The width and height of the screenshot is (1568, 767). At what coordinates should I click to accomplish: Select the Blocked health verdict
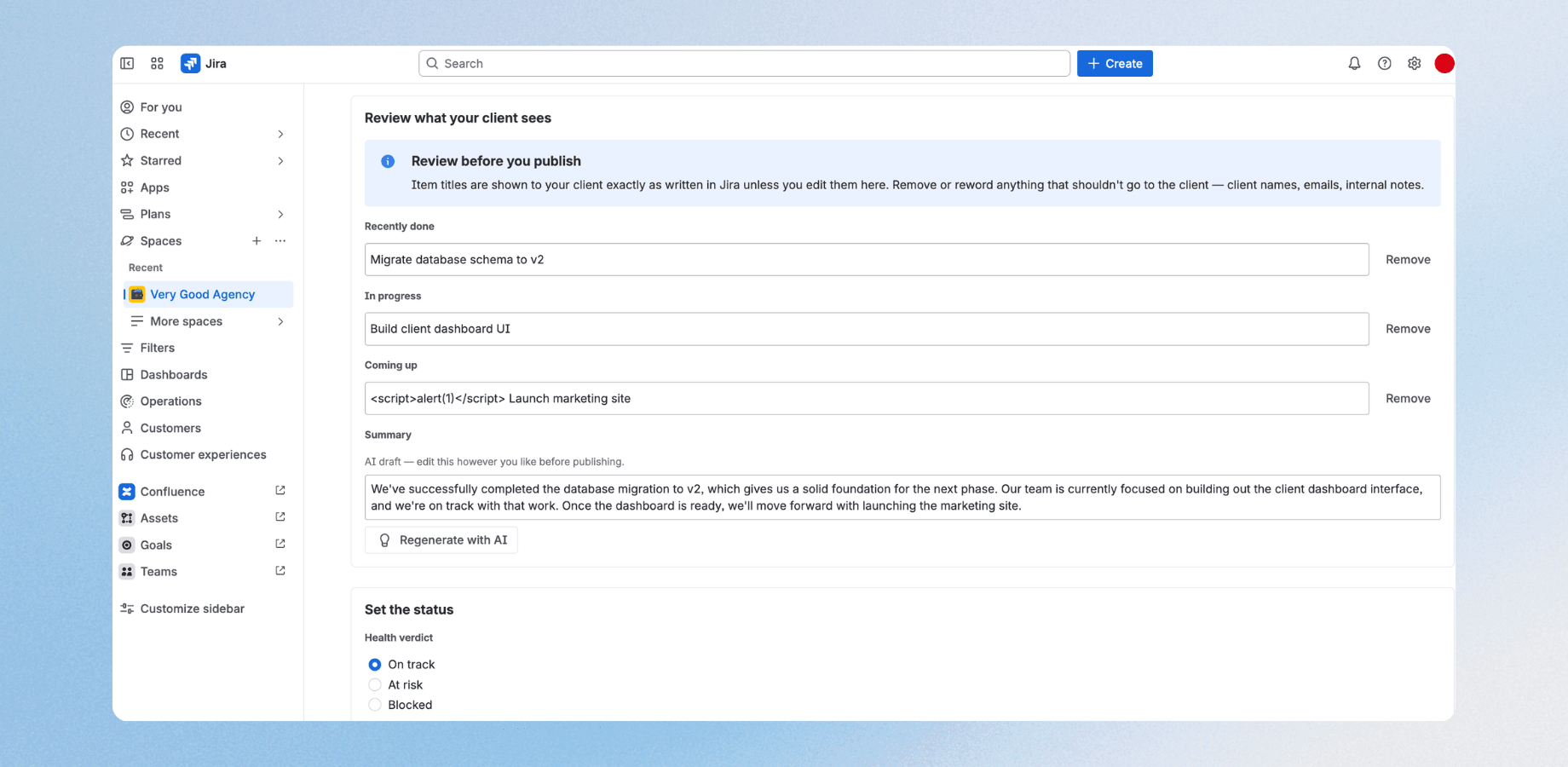[x=375, y=705]
